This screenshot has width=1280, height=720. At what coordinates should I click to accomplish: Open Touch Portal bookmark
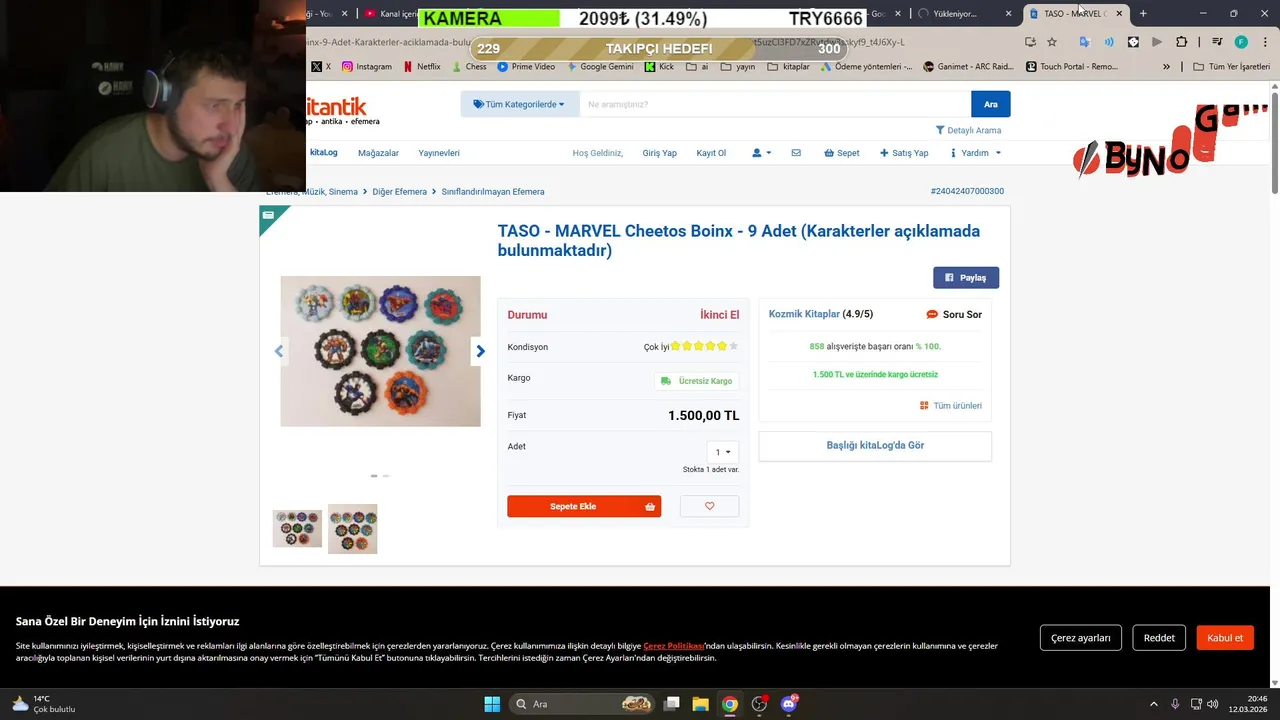point(1072,67)
